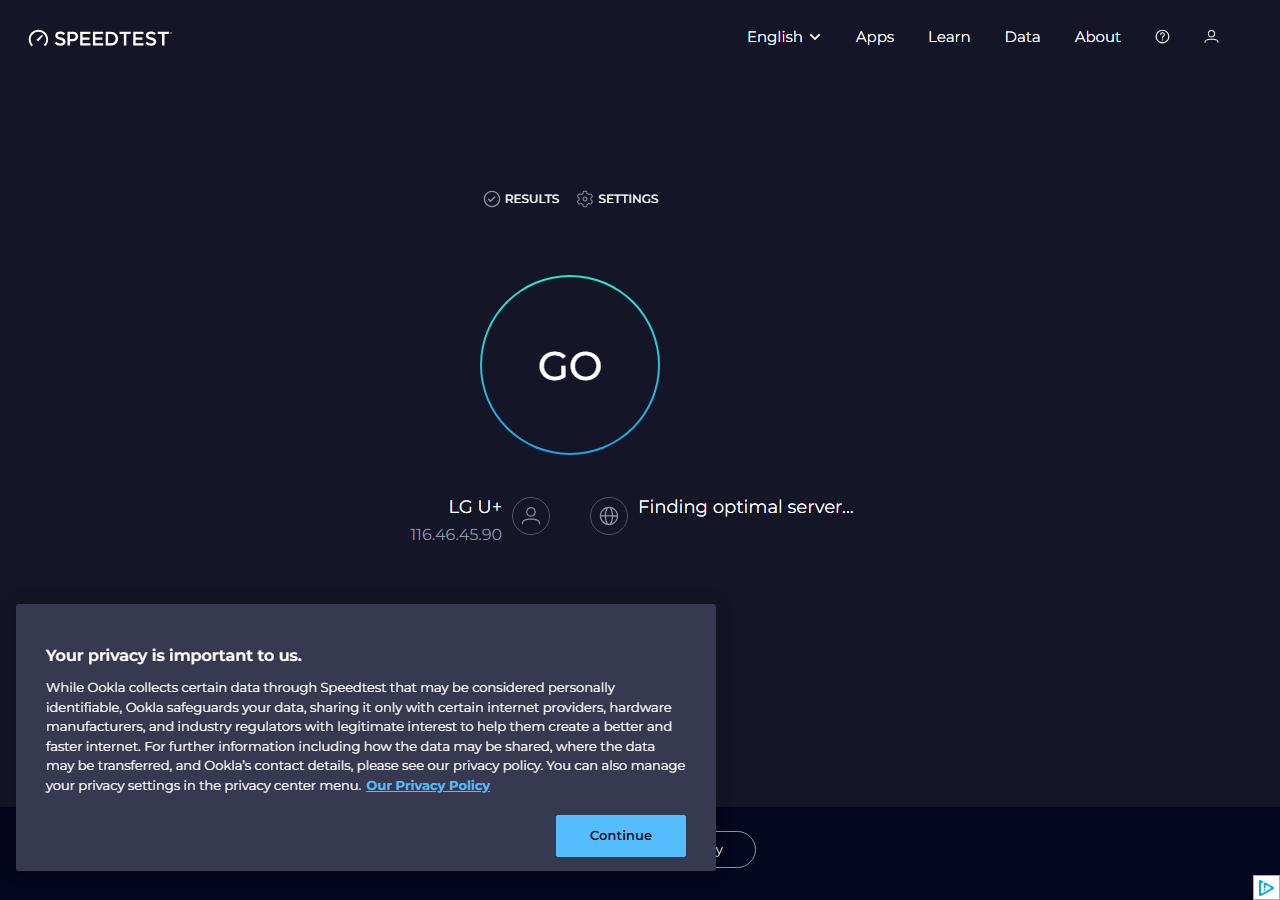
Task: Click the privacy notice heading text
Action: (174, 656)
